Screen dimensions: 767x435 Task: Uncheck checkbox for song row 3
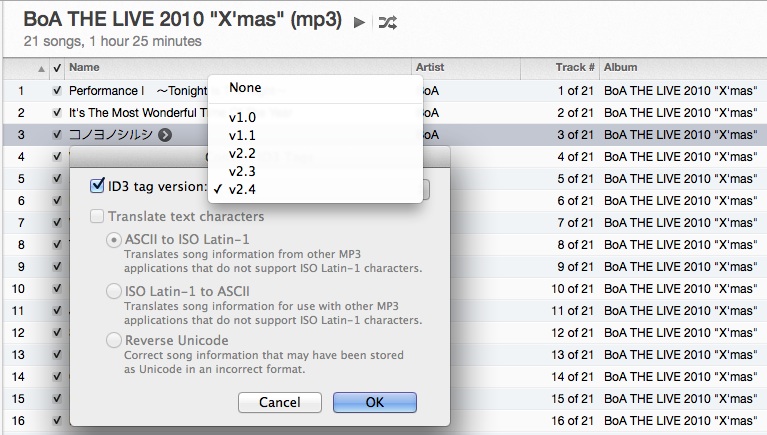(57, 135)
